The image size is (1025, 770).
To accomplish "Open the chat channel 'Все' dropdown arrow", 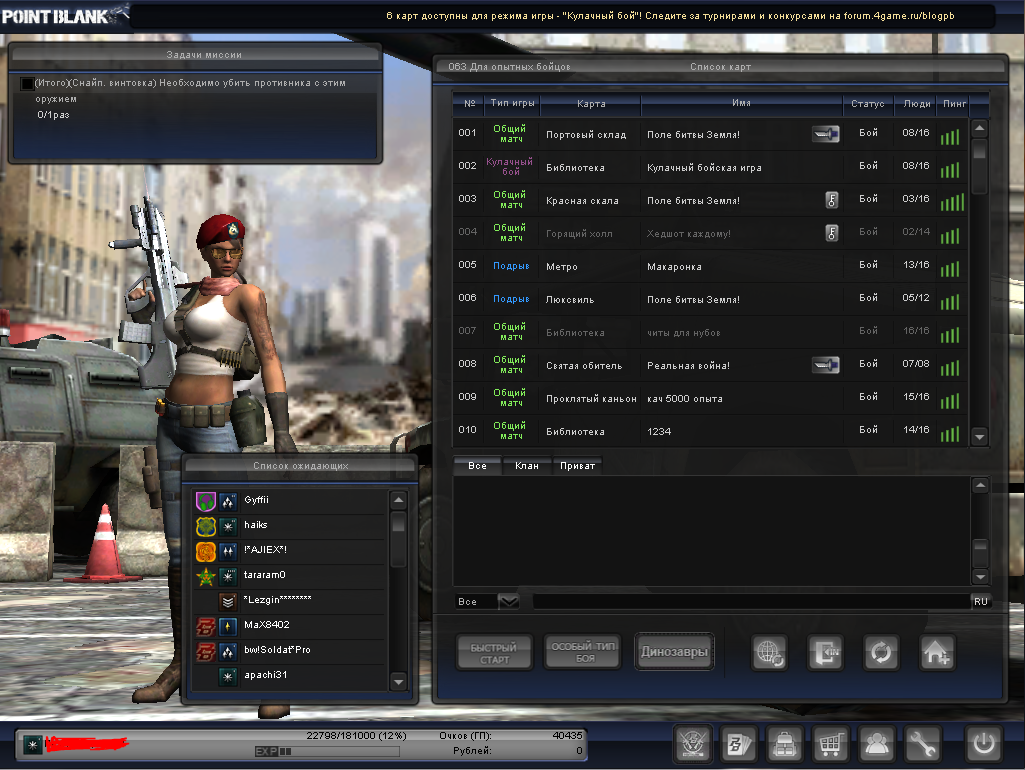I will pyautogui.click(x=509, y=601).
